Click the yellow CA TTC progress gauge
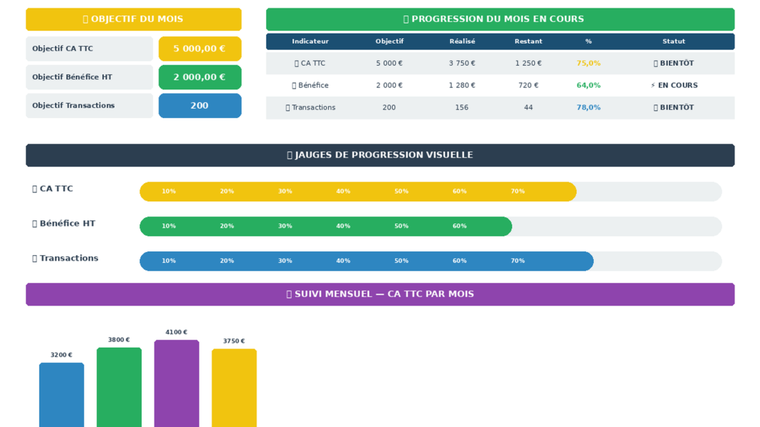This screenshot has height=427, width=760. (357, 192)
